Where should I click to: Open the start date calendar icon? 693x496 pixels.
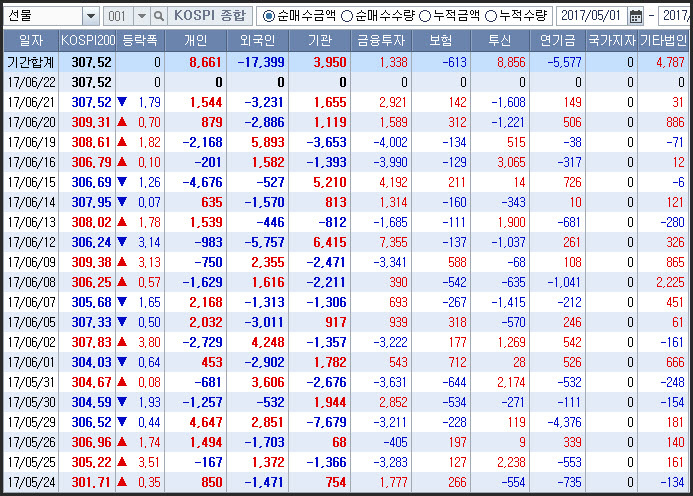tap(636, 16)
